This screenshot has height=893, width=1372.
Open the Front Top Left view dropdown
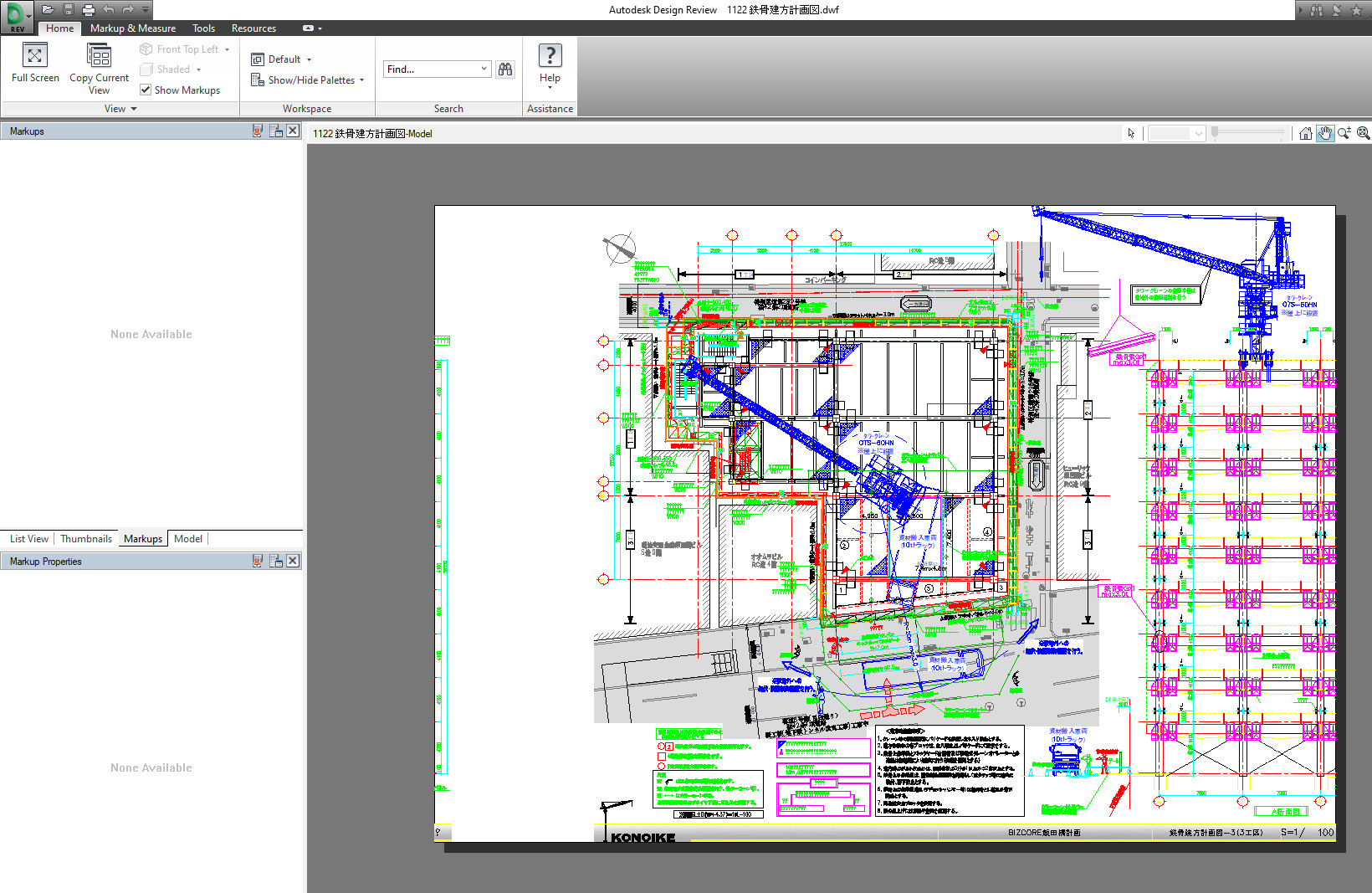227,49
